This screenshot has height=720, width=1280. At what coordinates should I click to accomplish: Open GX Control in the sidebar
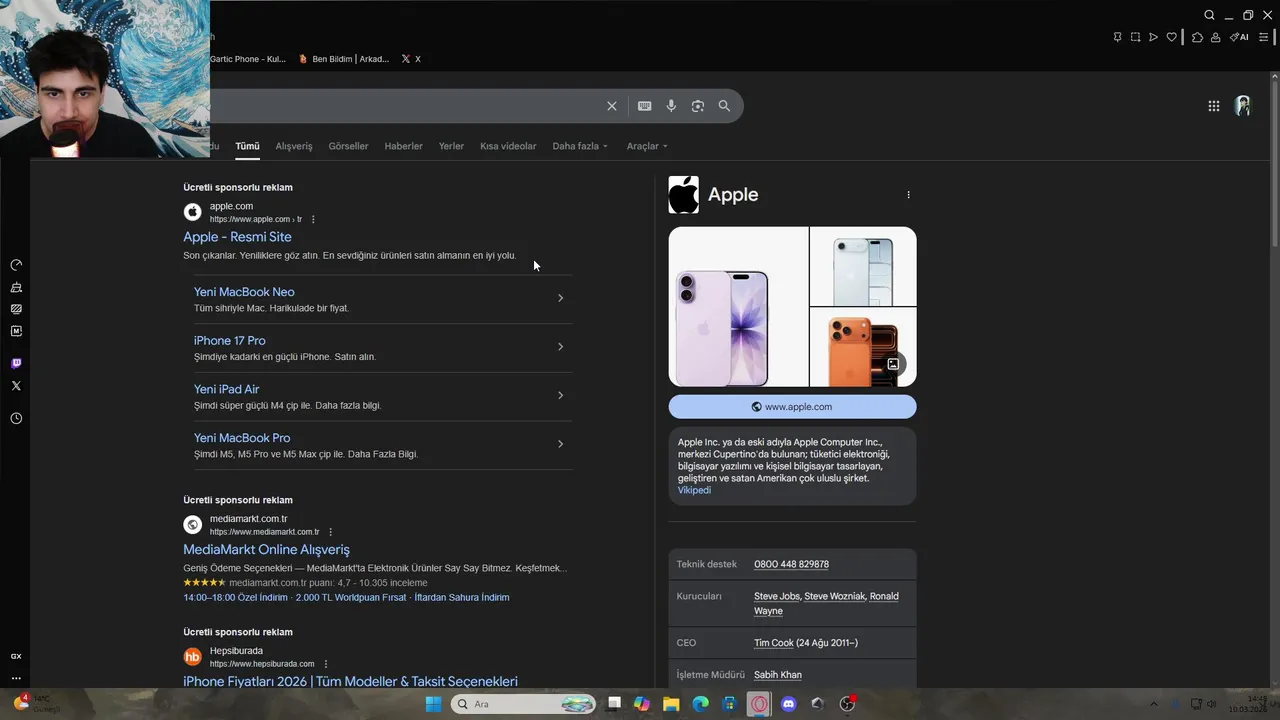[16, 265]
